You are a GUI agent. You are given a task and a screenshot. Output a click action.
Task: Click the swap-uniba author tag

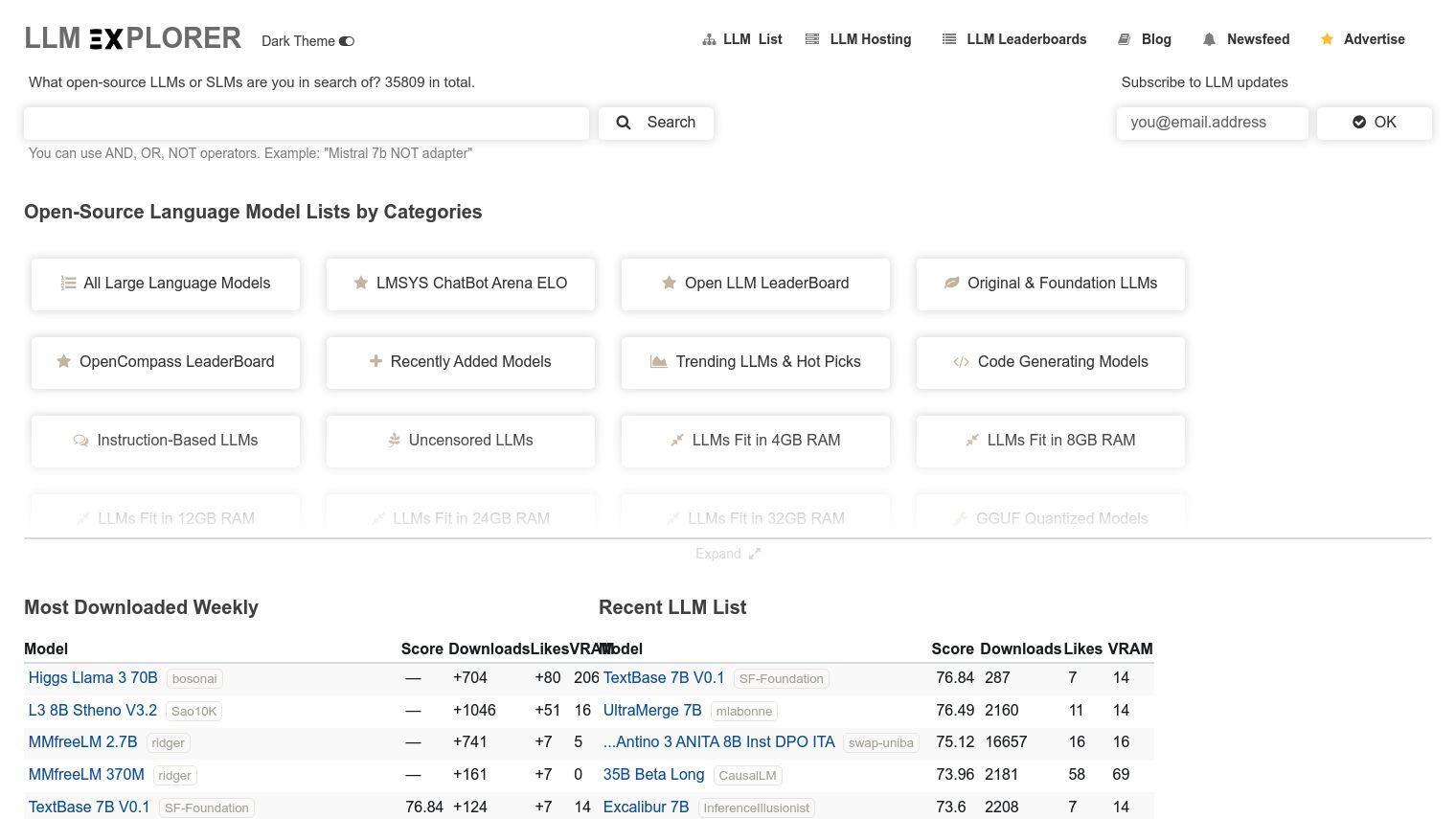(x=881, y=743)
